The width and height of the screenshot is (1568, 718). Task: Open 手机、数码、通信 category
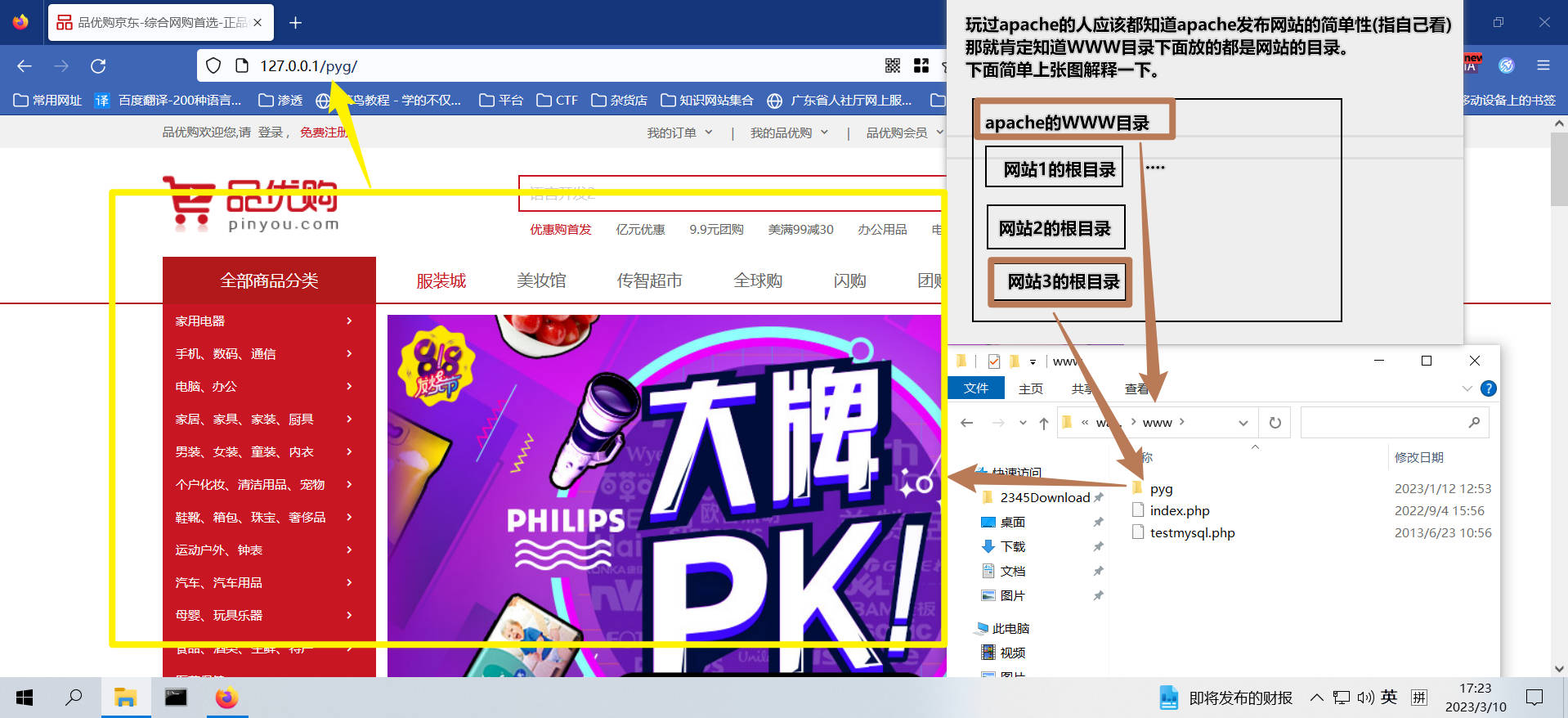[269, 354]
